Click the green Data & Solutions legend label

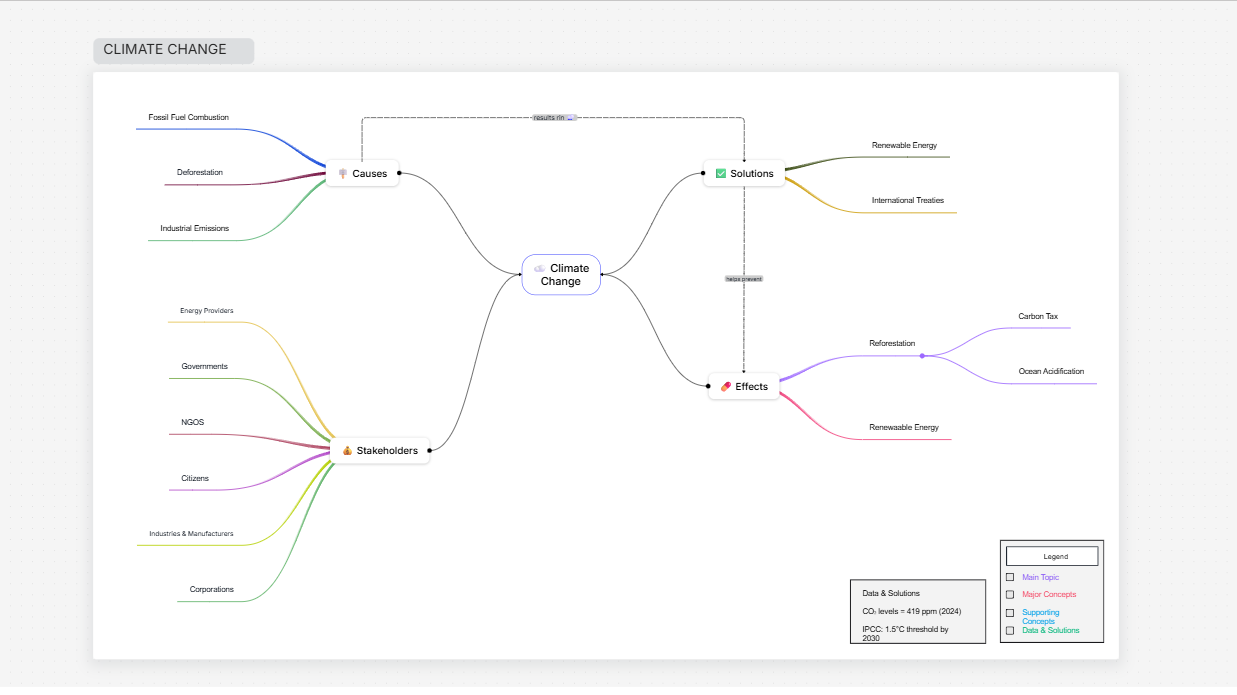click(x=1051, y=630)
